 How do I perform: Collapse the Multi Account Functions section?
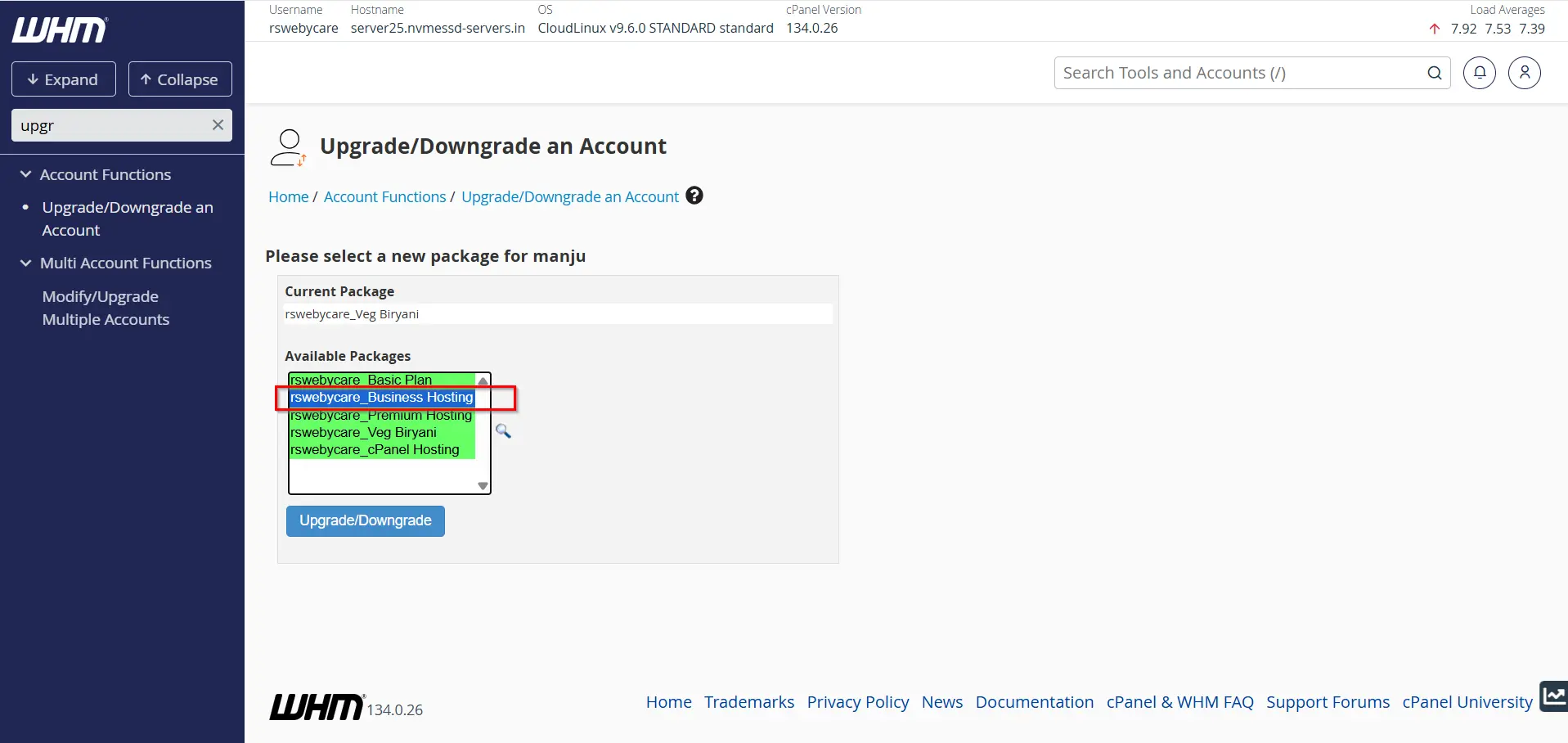115,263
